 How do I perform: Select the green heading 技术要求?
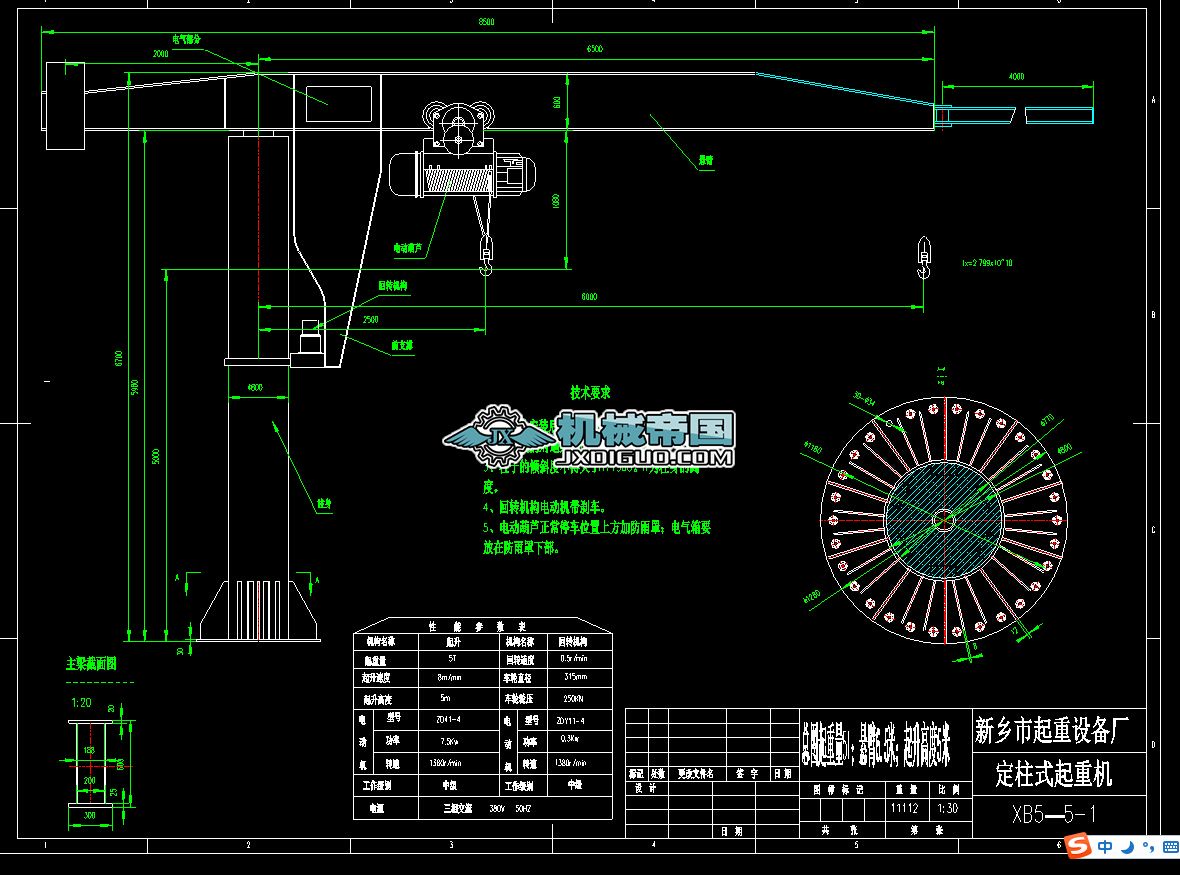coord(590,393)
